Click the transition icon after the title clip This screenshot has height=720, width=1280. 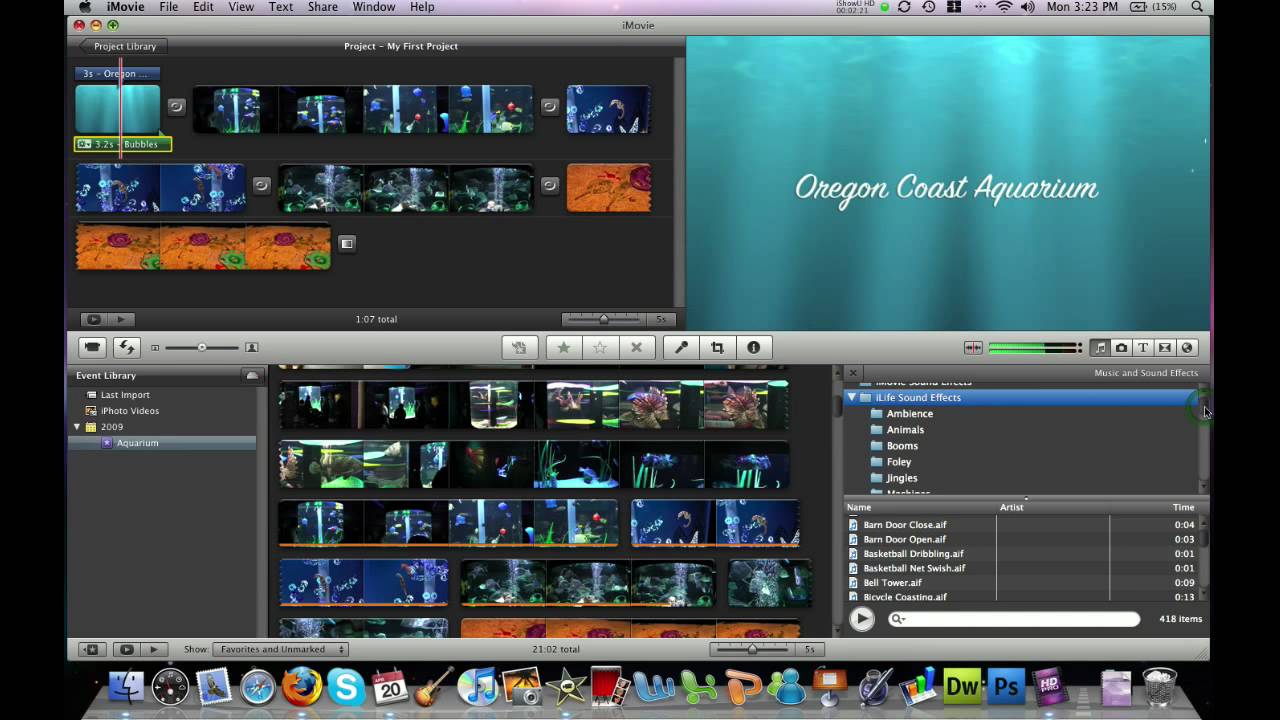pos(176,106)
